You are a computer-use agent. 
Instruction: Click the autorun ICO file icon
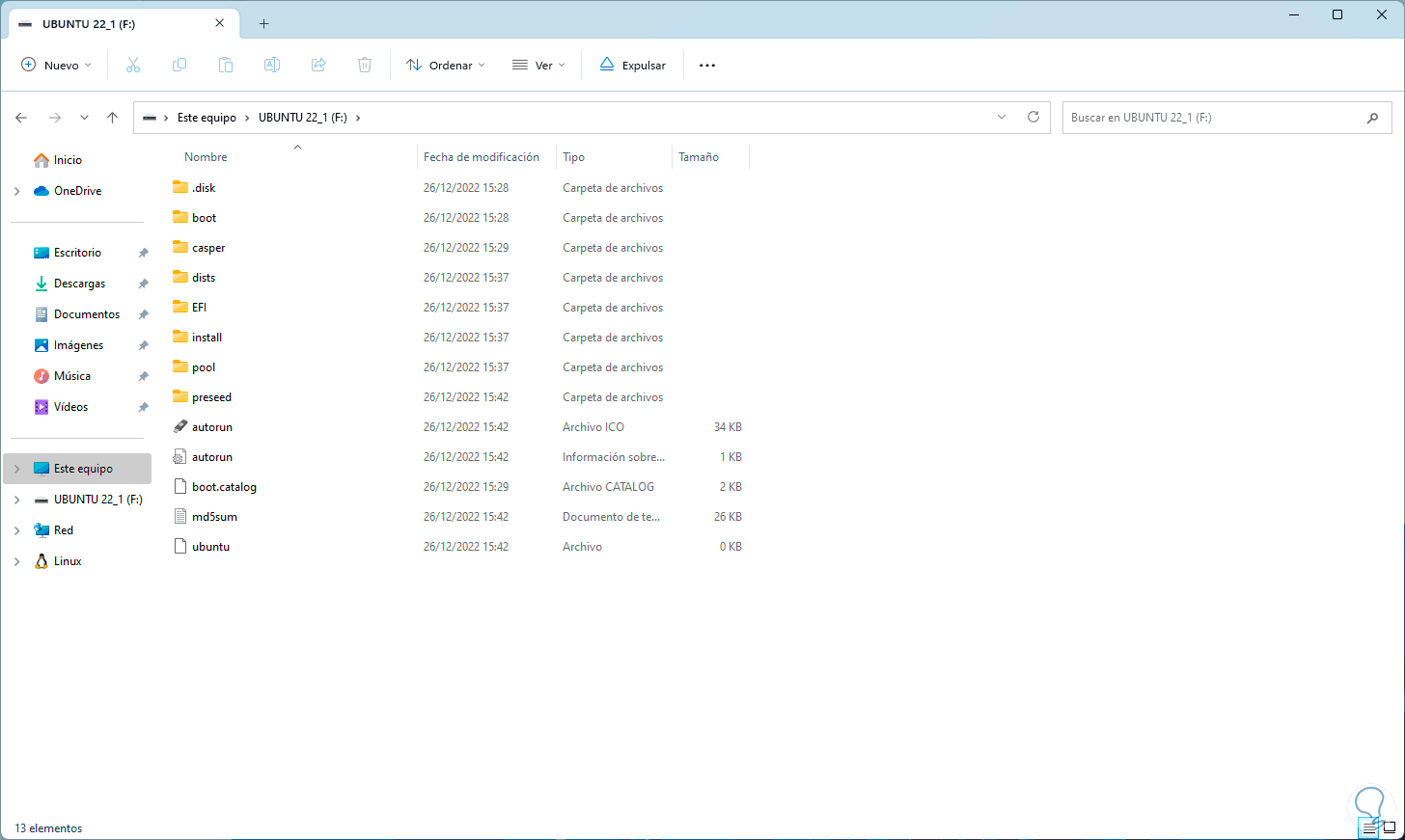[180, 426]
